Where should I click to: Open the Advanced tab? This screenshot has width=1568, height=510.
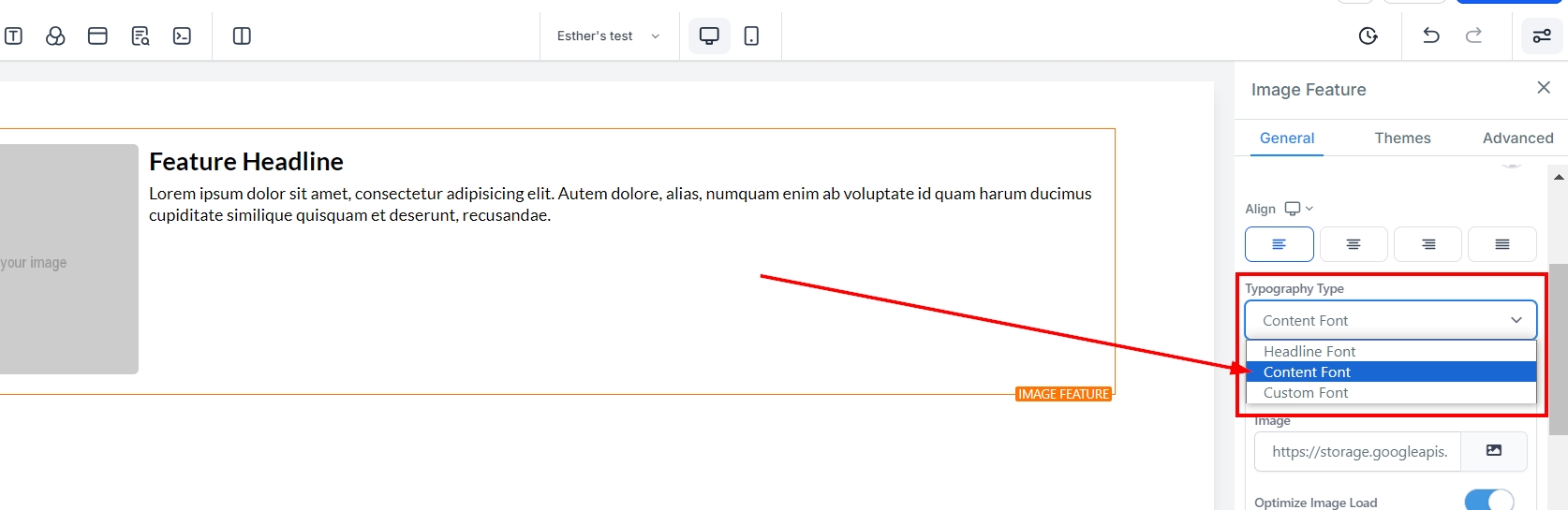(1517, 138)
